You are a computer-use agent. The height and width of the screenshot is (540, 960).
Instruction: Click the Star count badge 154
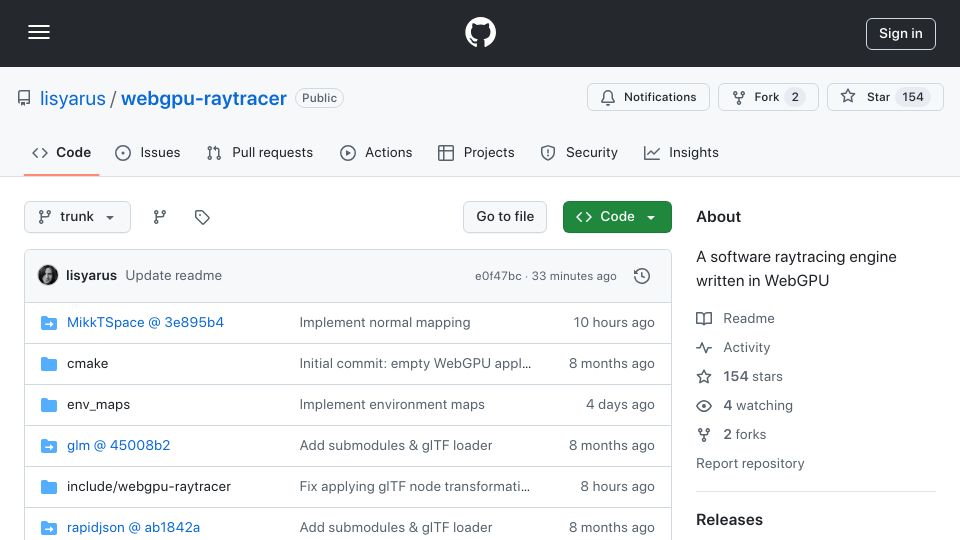[x=912, y=97]
